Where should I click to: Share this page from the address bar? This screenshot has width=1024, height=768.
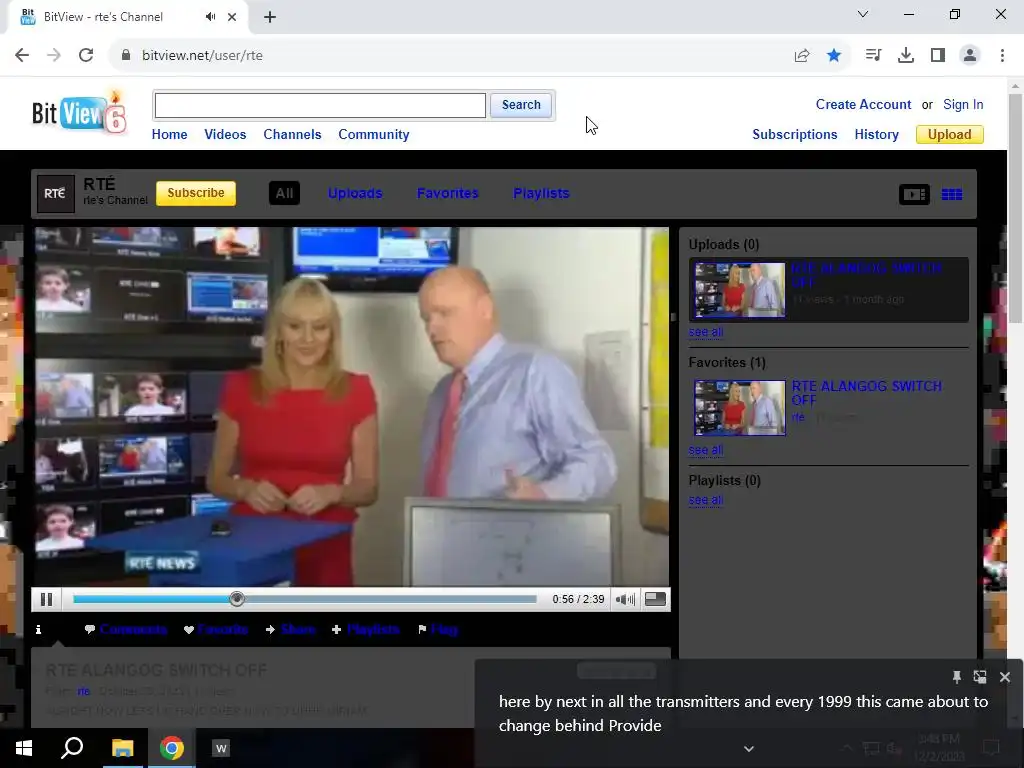point(802,56)
